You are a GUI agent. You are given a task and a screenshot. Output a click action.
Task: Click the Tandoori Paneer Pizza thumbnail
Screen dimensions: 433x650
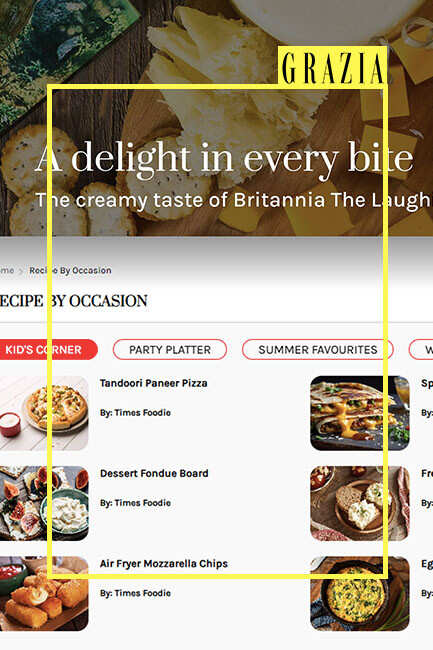[x=44, y=413]
